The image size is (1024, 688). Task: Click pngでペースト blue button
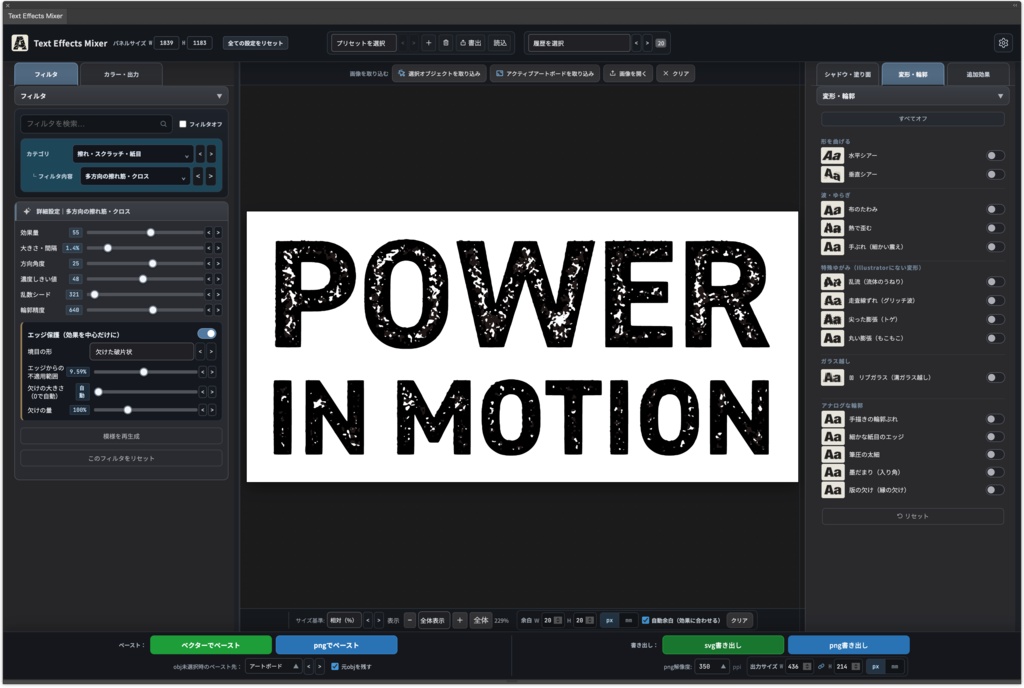click(x=336, y=645)
